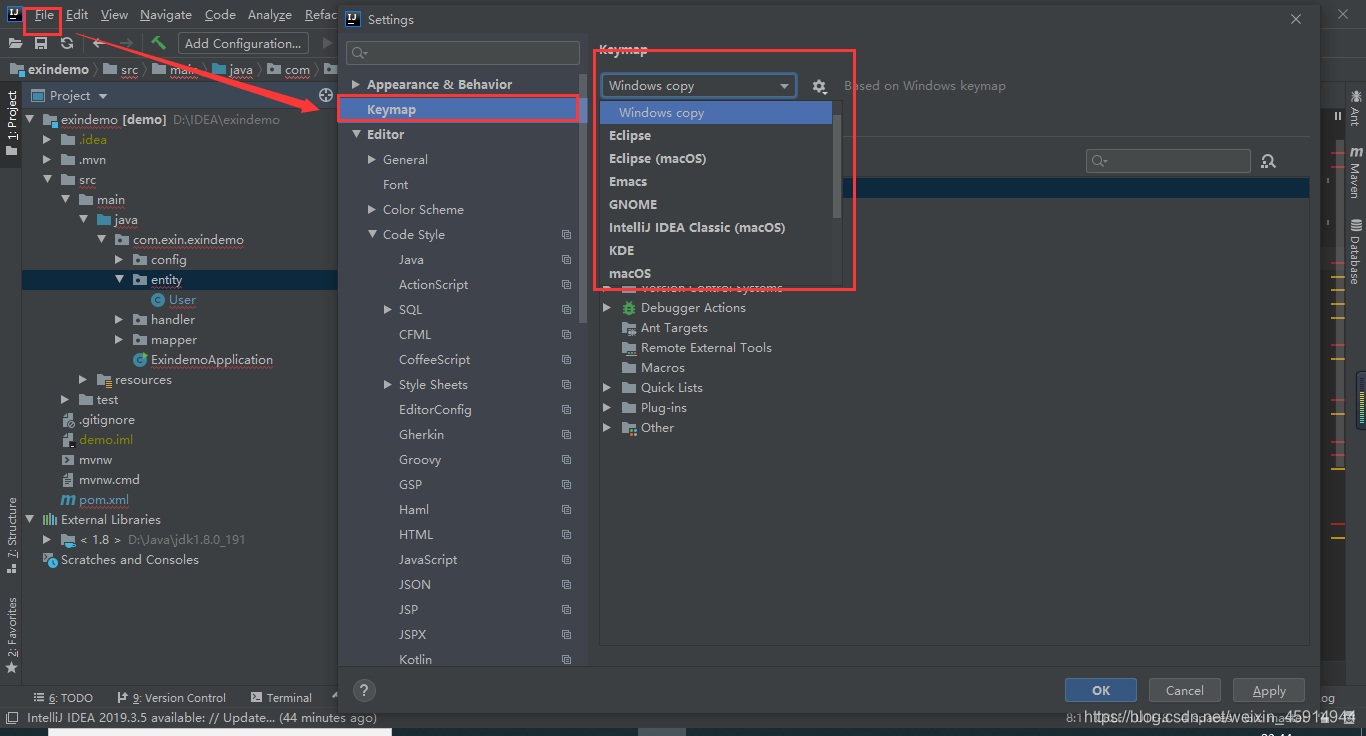
Task: Open the Edit menu
Action: 77,15
